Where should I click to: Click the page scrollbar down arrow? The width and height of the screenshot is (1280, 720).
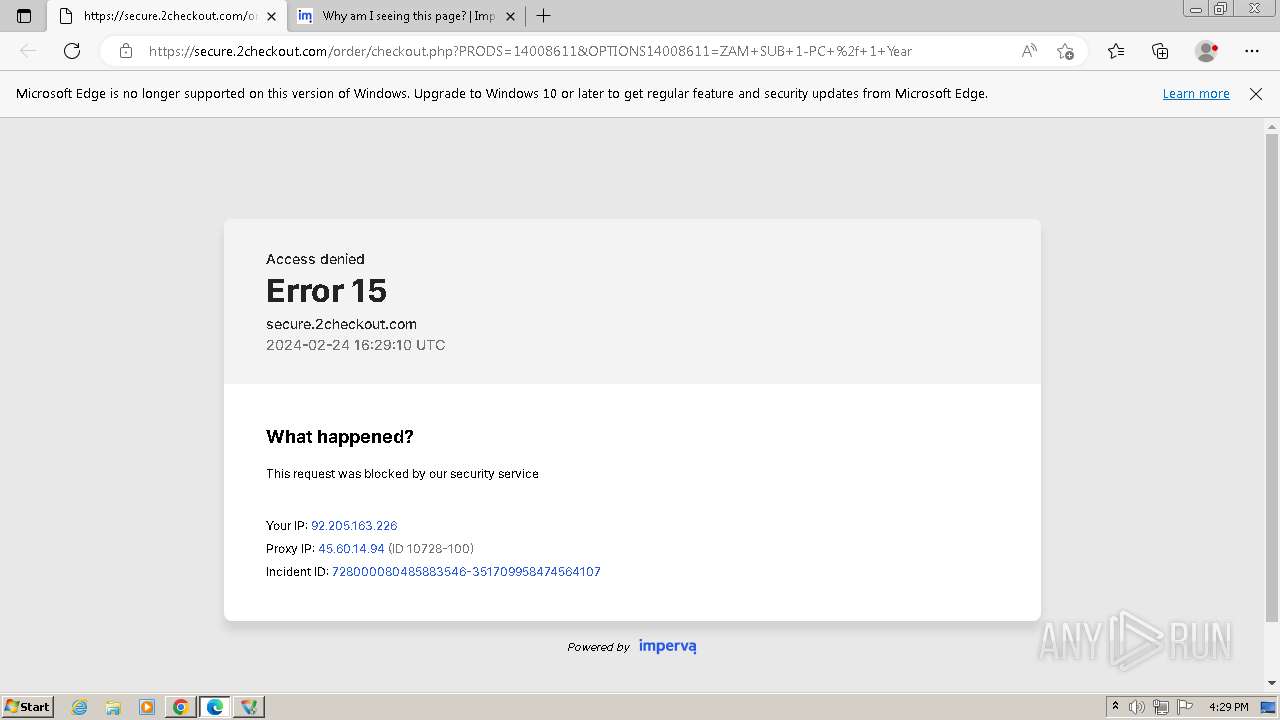(1272, 683)
